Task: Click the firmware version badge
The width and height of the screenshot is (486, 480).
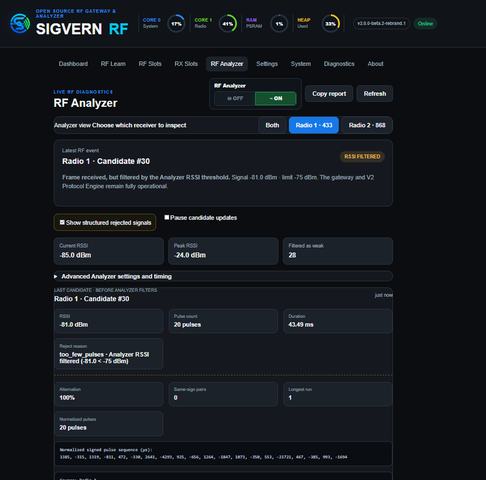Action: pyautogui.click(x=381, y=23)
